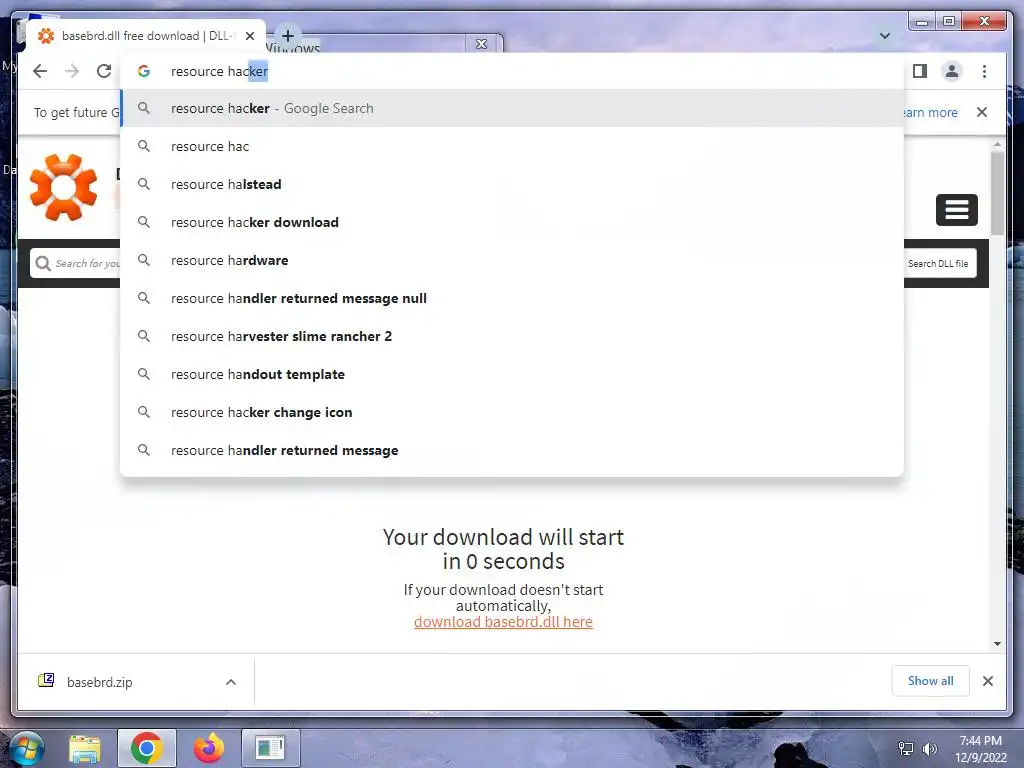Click the fourth taskbar application icon
This screenshot has width=1024, height=768.
(x=270, y=748)
